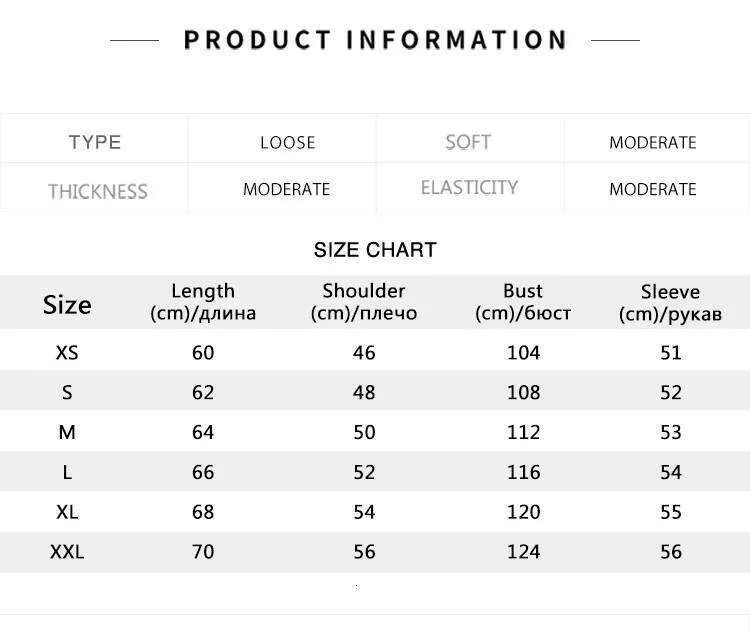
Task: Select the SOFT label cell
Action: click(468, 142)
